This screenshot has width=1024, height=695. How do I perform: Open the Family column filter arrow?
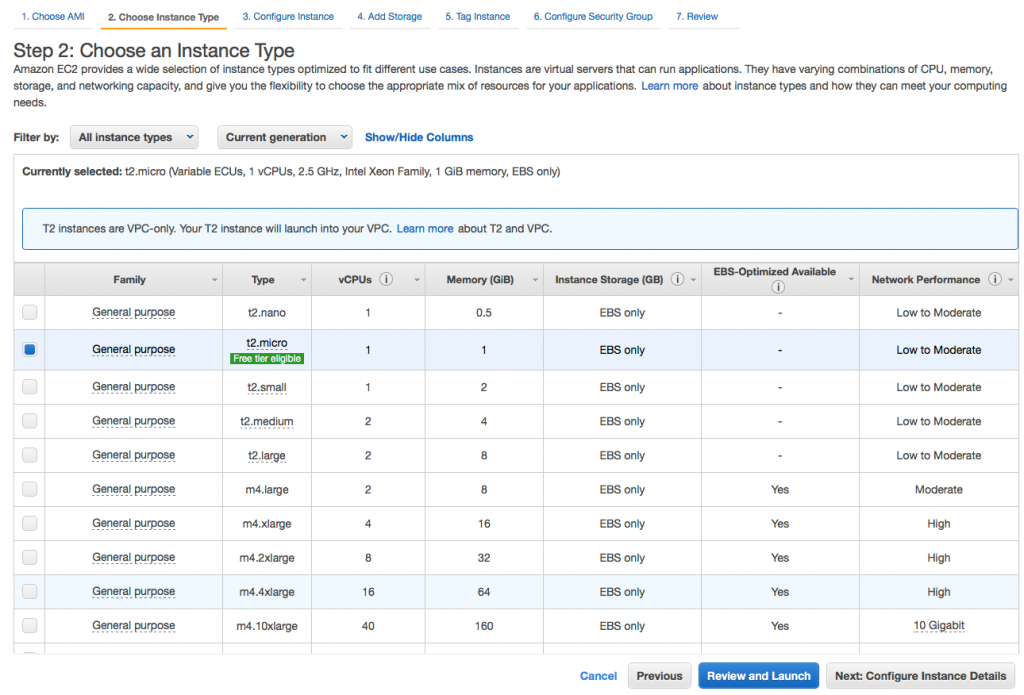pyautogui.click(x=214, y=280)
